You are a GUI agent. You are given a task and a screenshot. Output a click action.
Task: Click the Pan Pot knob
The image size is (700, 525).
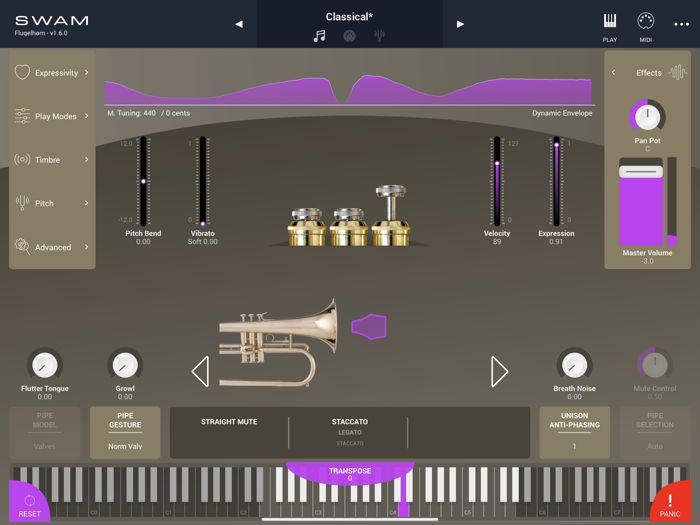[x=647, y=117]
